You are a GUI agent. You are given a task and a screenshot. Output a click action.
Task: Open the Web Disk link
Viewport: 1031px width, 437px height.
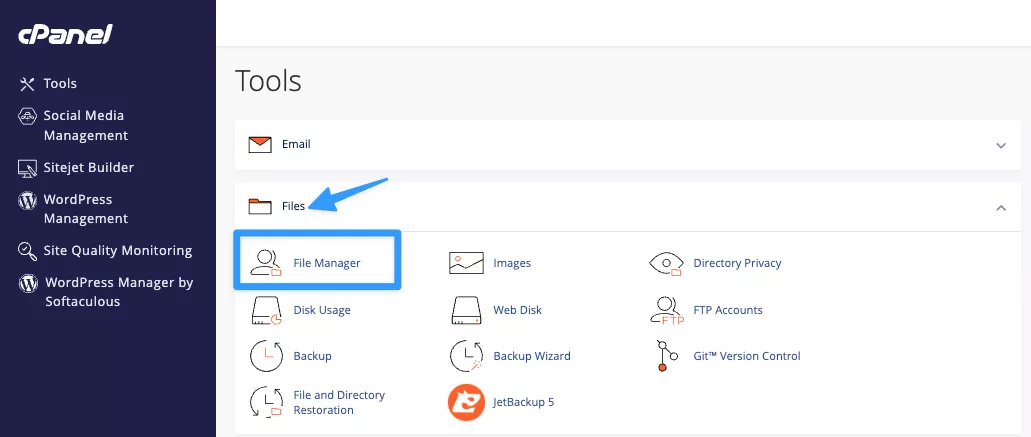[517, 310]
